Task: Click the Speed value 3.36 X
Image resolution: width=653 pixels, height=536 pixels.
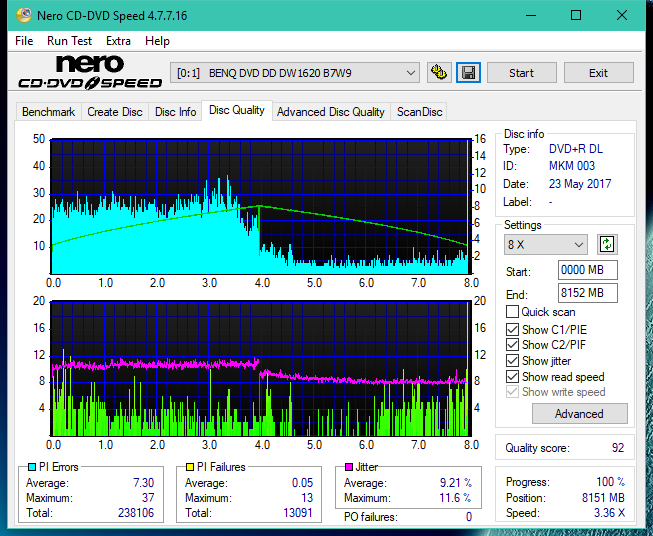Action: point(609,513)
